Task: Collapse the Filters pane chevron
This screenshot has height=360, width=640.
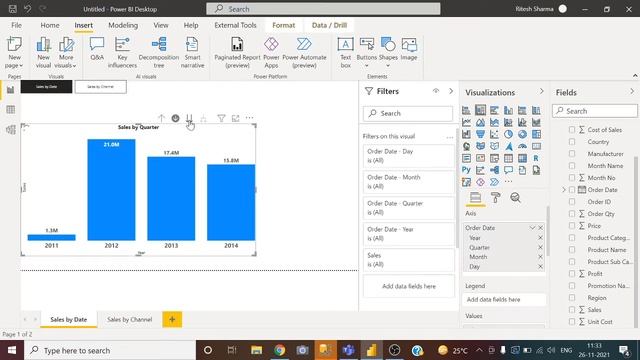Action: [451, 91]
